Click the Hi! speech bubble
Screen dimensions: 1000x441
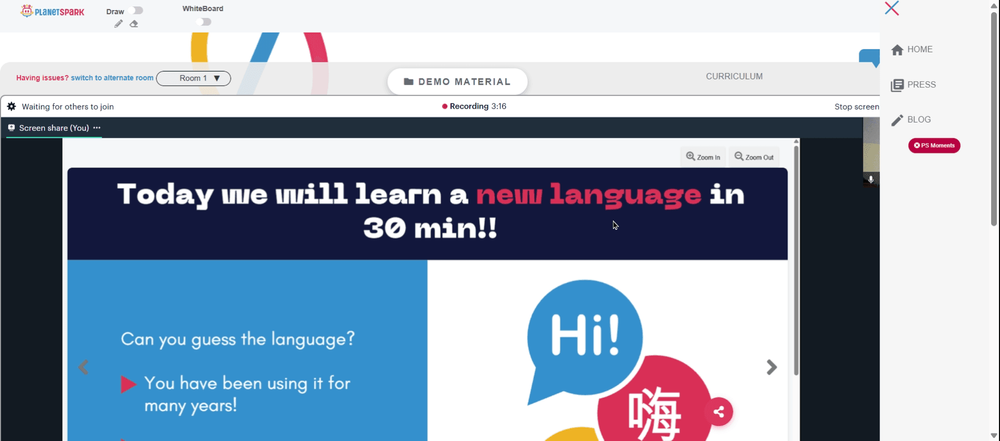pos(584,343)
